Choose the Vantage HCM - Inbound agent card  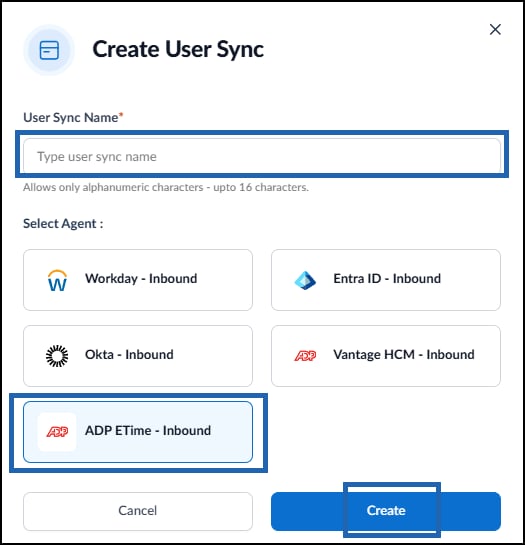click(x=386, y=356)
